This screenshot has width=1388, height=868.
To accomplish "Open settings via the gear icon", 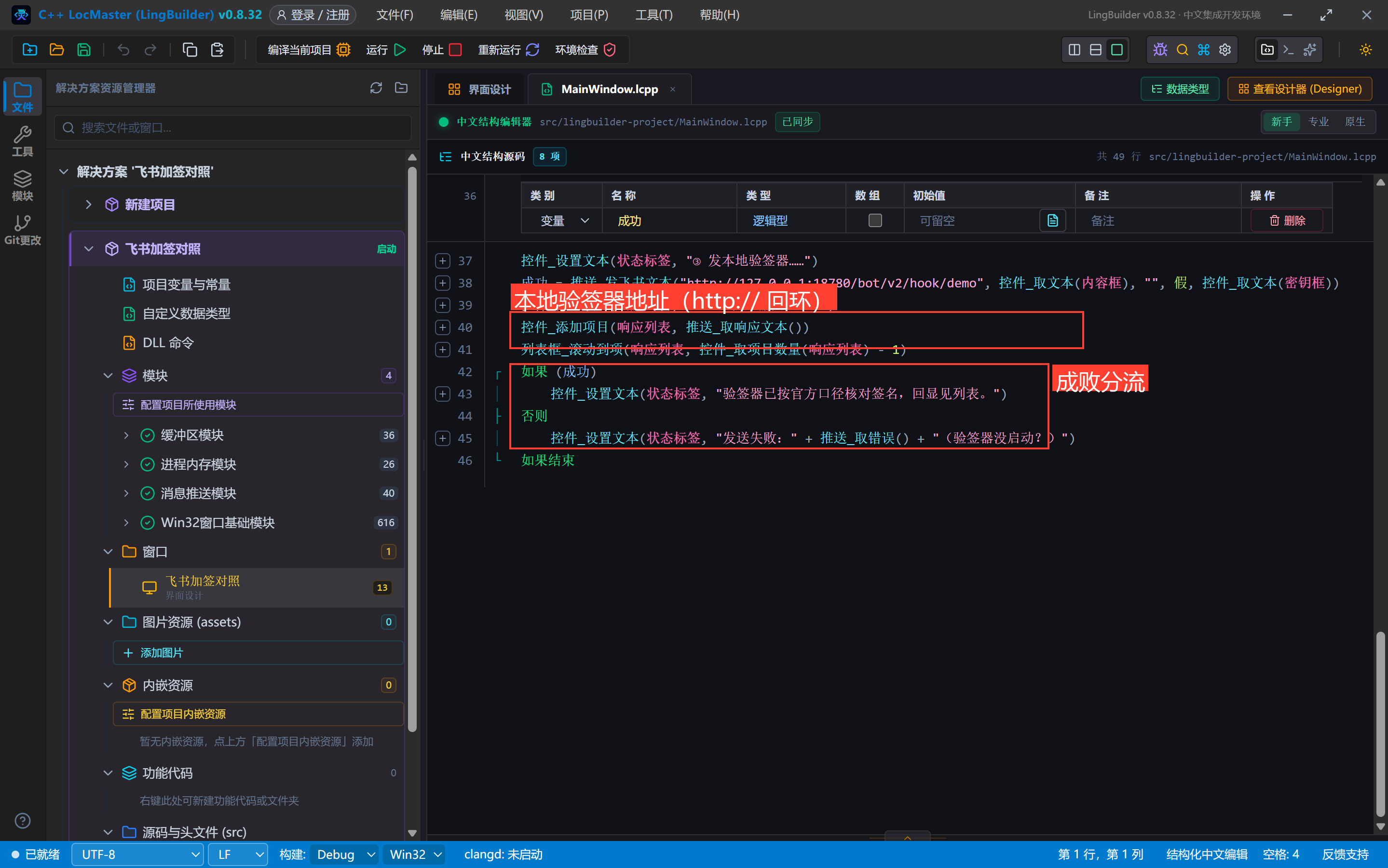I will pyautogui.click(x=1225, y=50).
